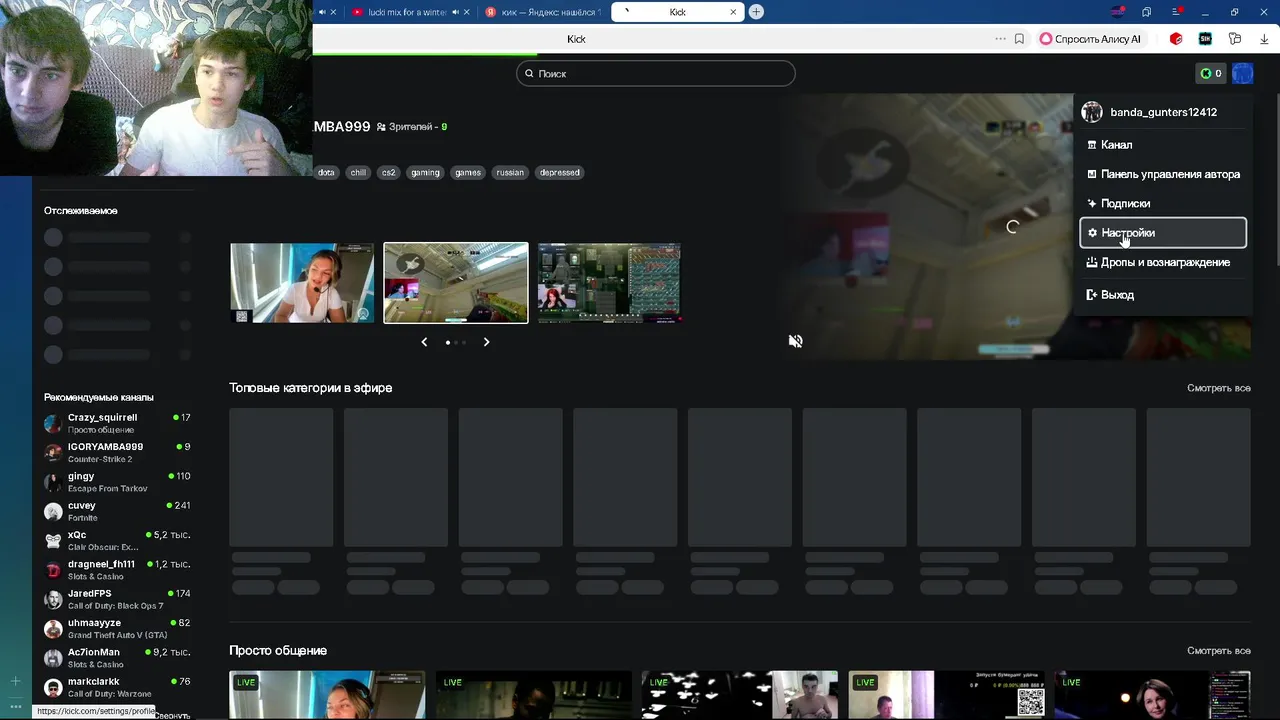
Task: Go to the previous carousel slide
Action: (x=424, y=342)
